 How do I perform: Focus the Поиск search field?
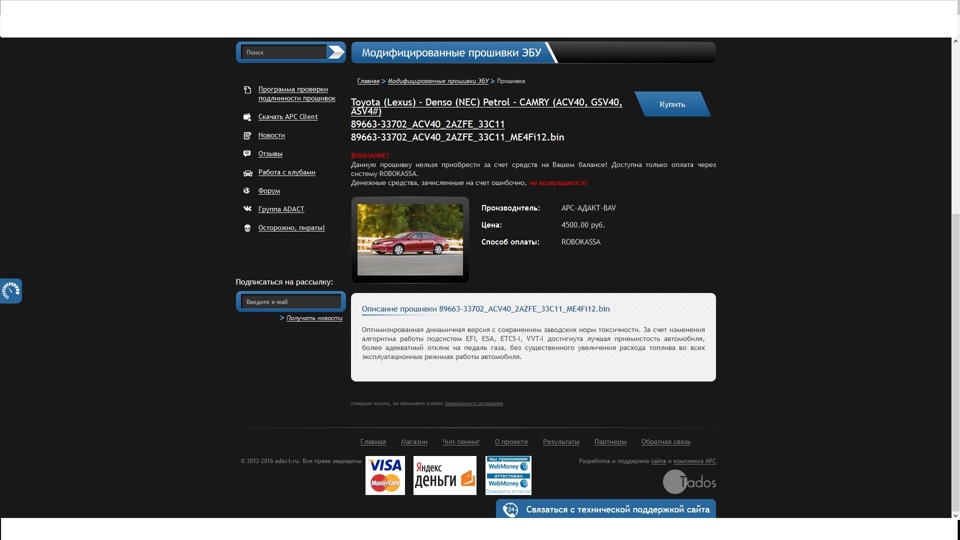[284, 52]
